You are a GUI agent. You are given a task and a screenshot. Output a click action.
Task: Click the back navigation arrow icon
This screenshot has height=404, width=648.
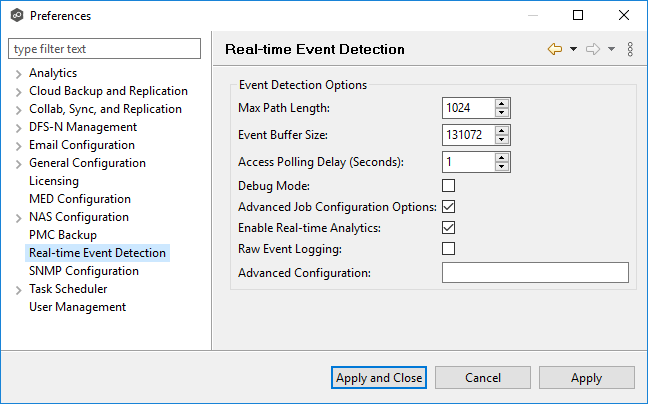pyautogui.click(x=554, y=49)
